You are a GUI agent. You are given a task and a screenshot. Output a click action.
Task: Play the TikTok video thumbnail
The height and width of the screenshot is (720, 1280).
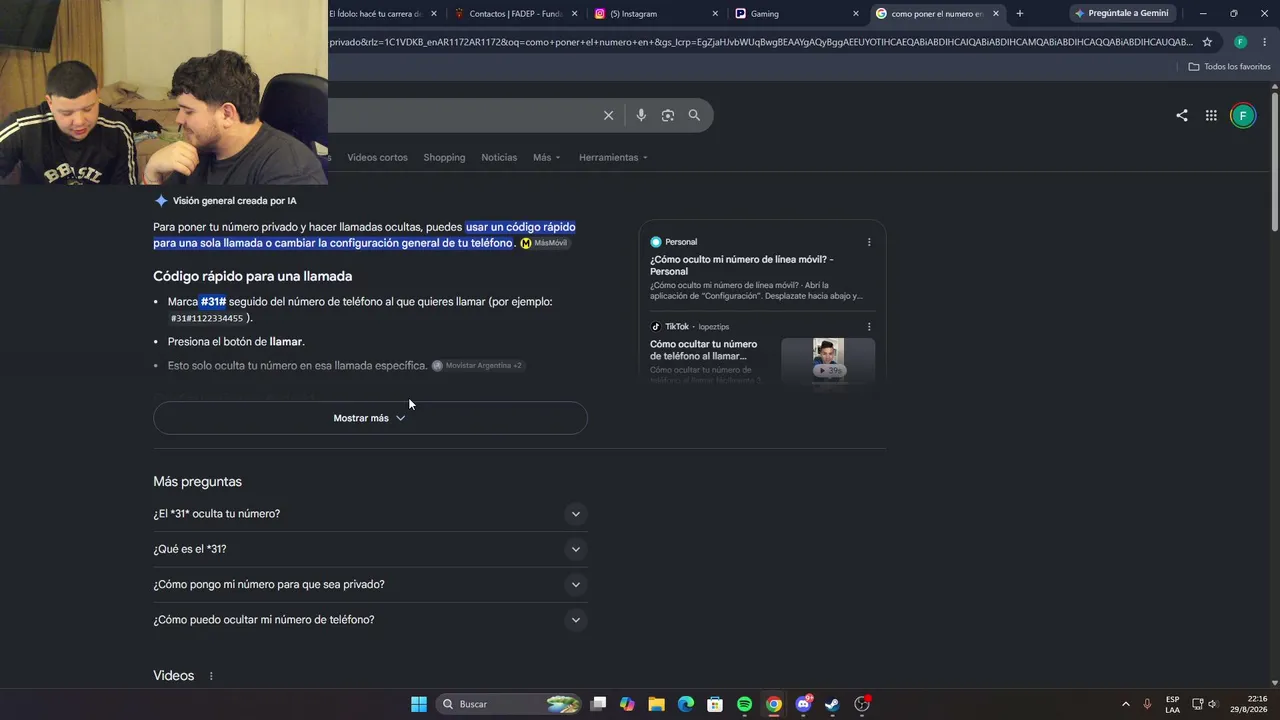pyautogui.click(x=828, y=360)
